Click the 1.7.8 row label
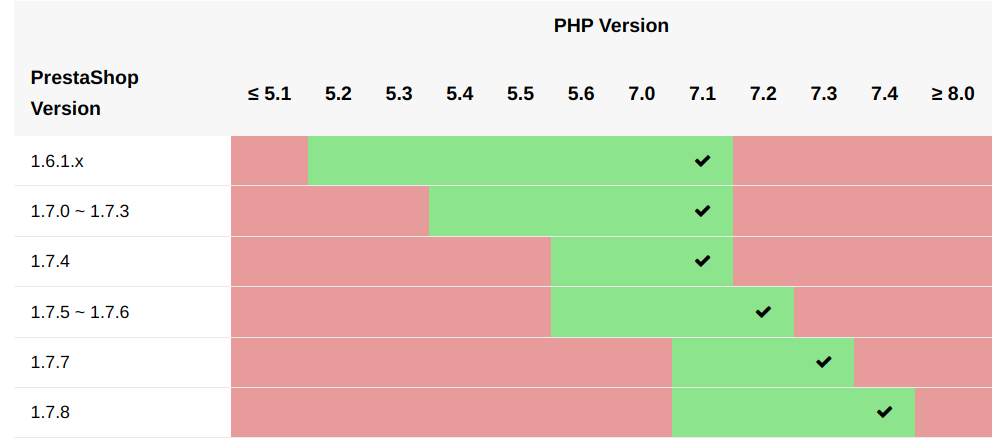Viewport: 1001px width, 443px height. tap(50, 412)
